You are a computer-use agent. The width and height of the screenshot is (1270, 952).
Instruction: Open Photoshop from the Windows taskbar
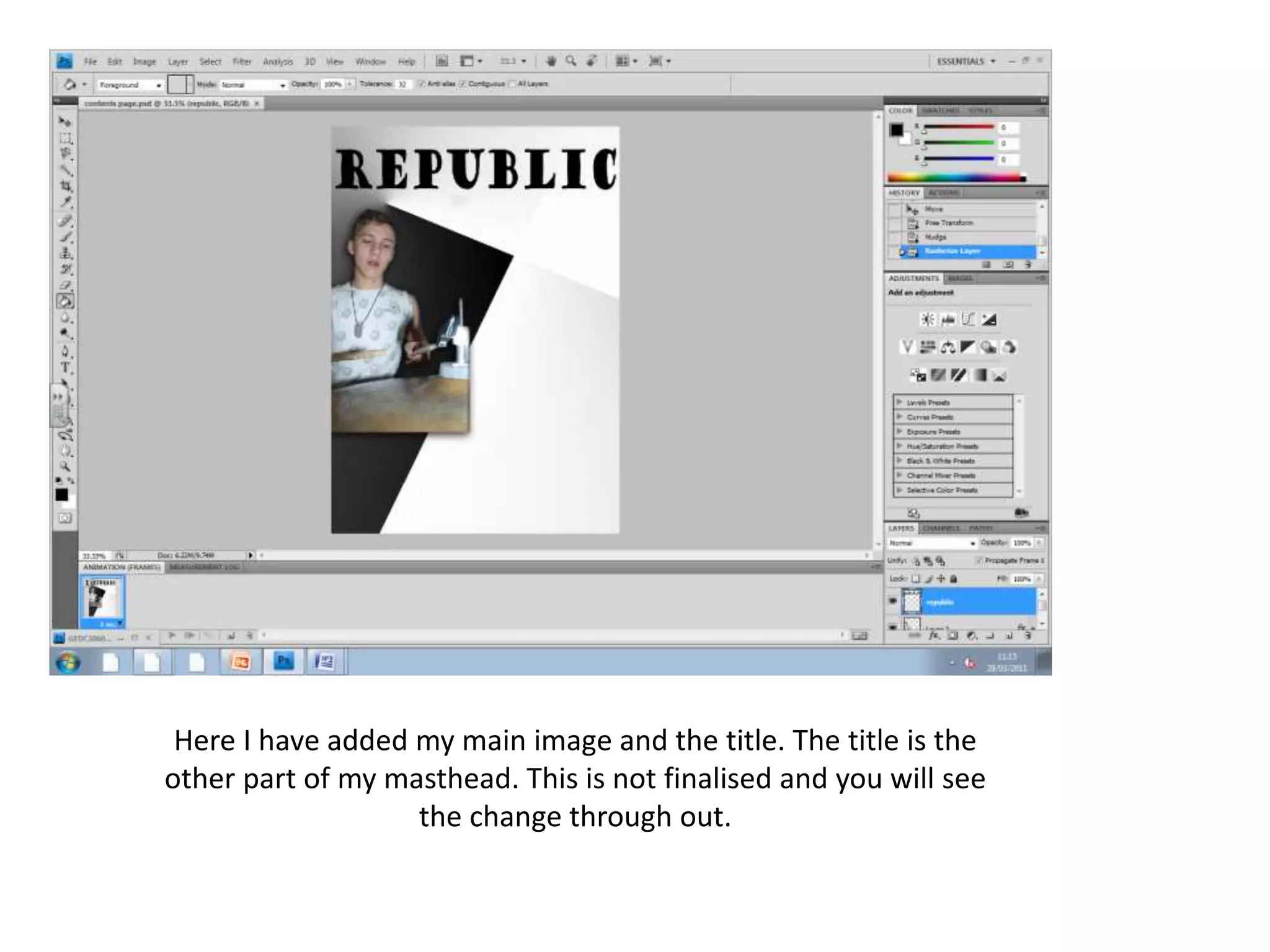click(x=283, y=662)
